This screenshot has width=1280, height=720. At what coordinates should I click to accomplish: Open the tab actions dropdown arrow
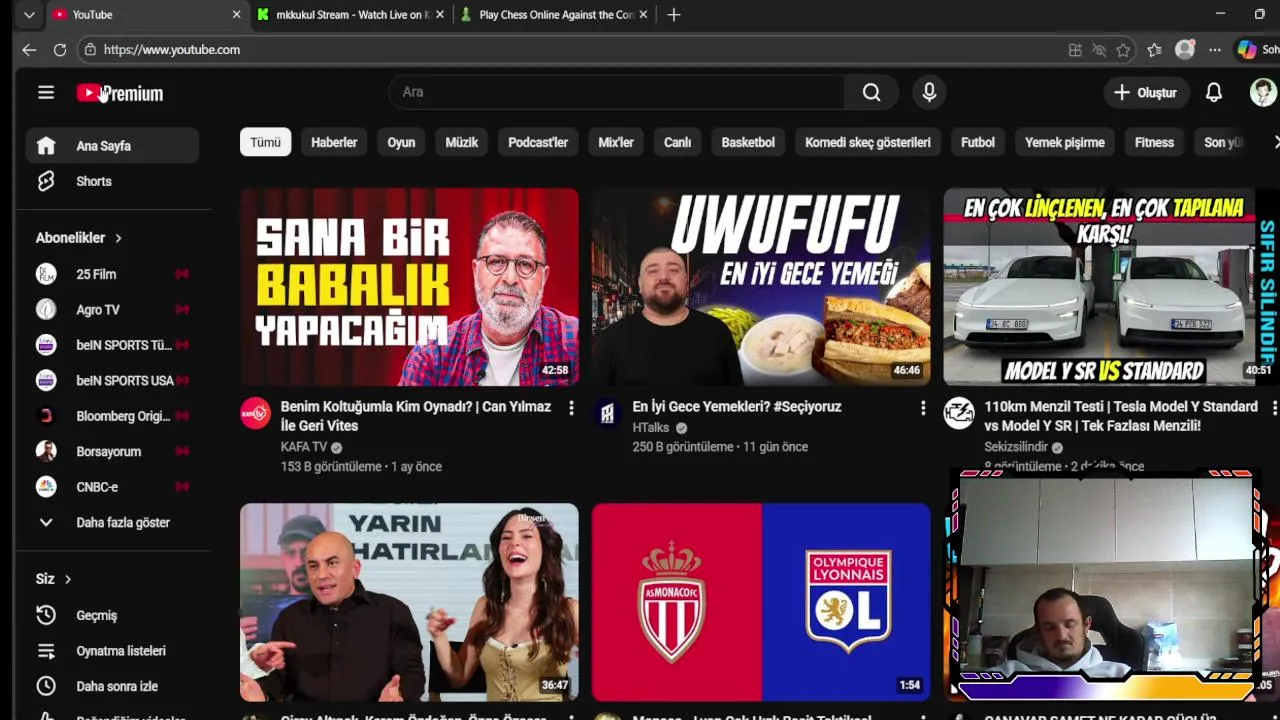[x=29, y=15]
